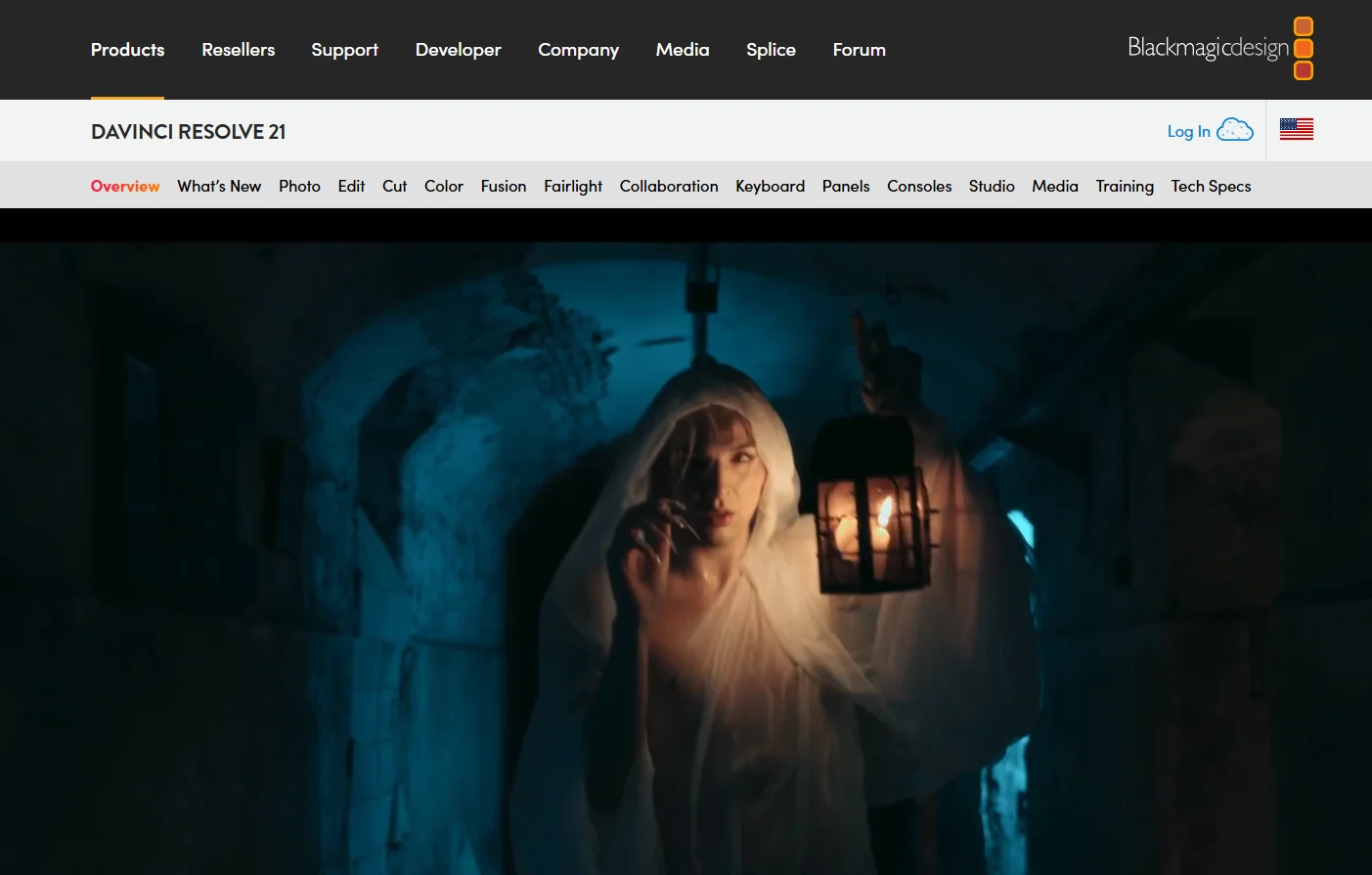Open the Log In link
1372x875 pixels.
[1188, 131]
